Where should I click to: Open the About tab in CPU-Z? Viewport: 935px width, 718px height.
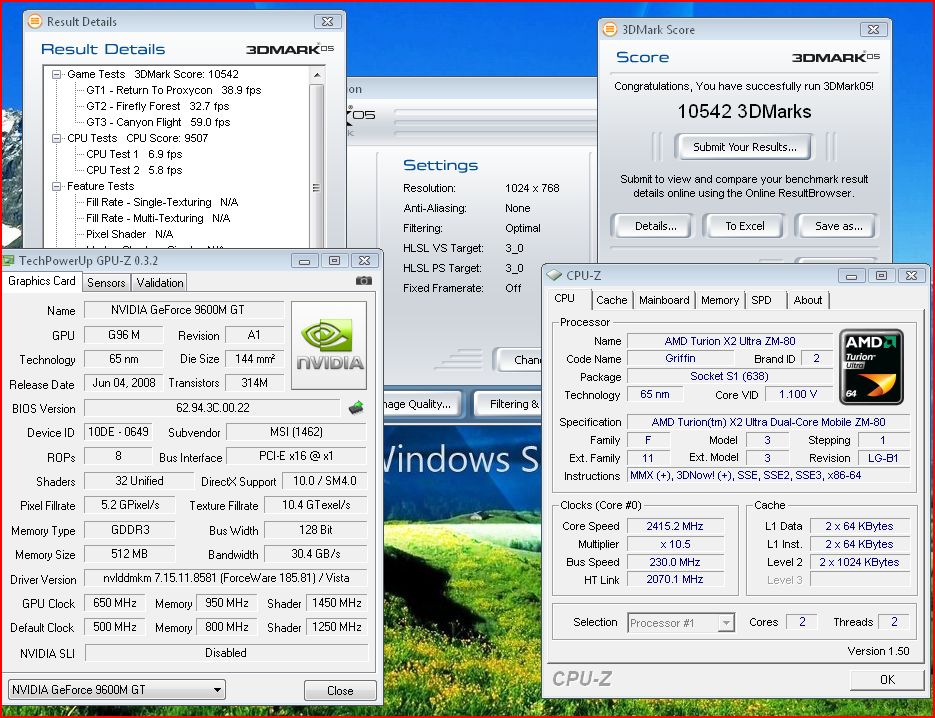coord(807,300)
